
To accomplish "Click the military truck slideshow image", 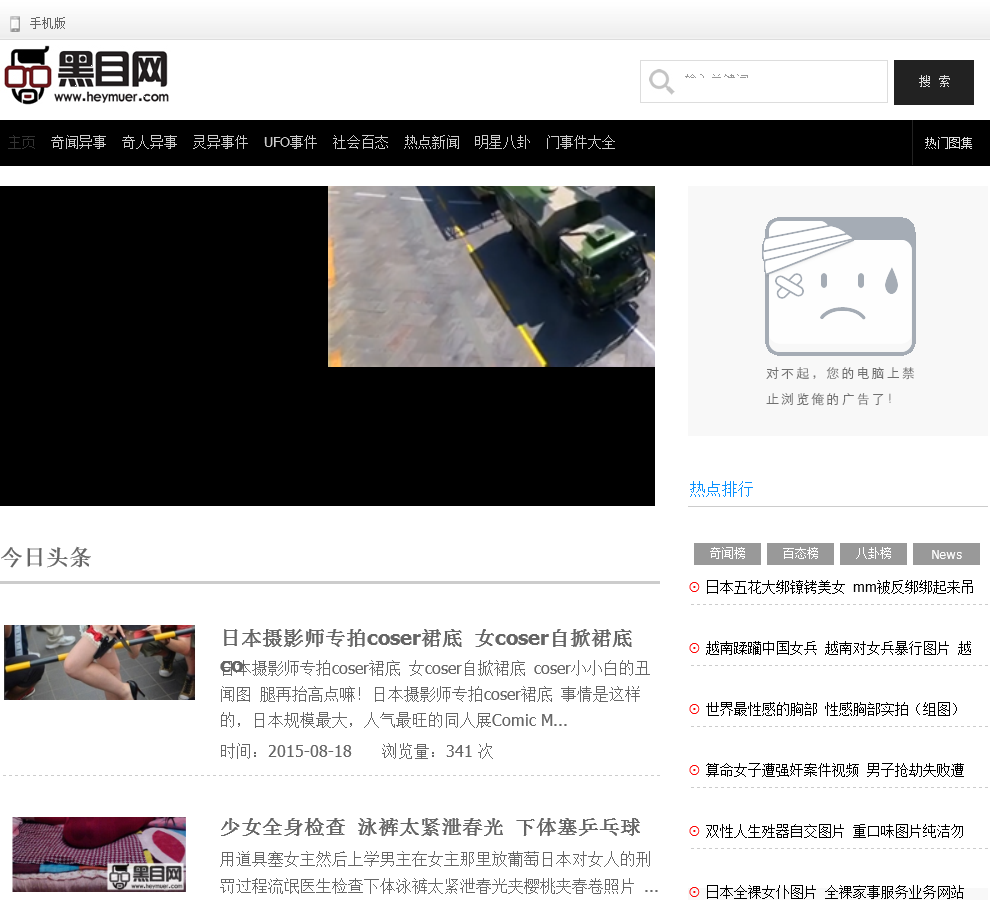I will pos(491,276).
